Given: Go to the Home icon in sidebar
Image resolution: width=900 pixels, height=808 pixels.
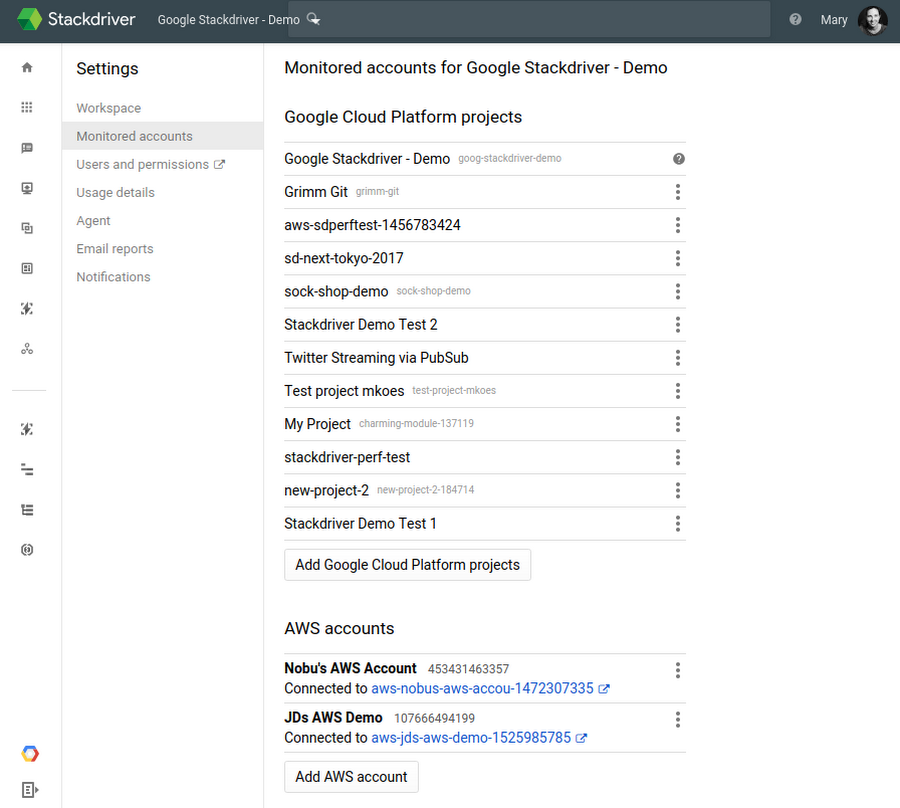Looking at the screenshot, I should coord(27,68).
